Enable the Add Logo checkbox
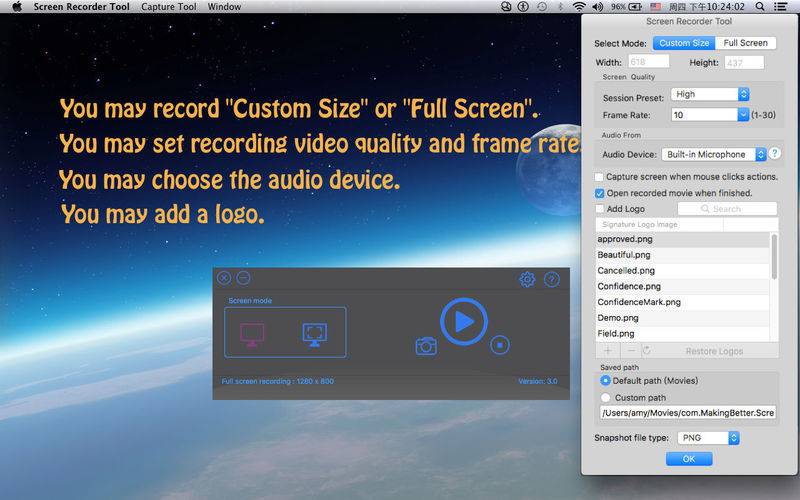Image resolution: width=800 pixels, height=500 pixels. [599, 209]
